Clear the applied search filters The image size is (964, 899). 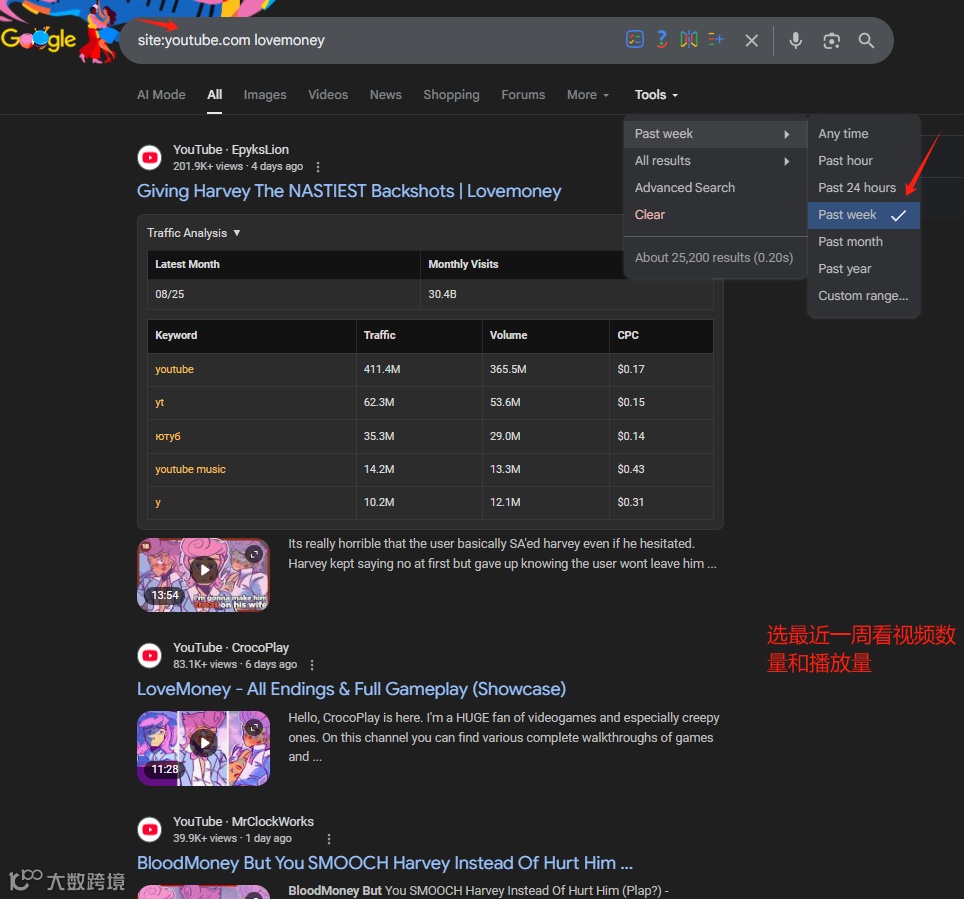point(650,215)
